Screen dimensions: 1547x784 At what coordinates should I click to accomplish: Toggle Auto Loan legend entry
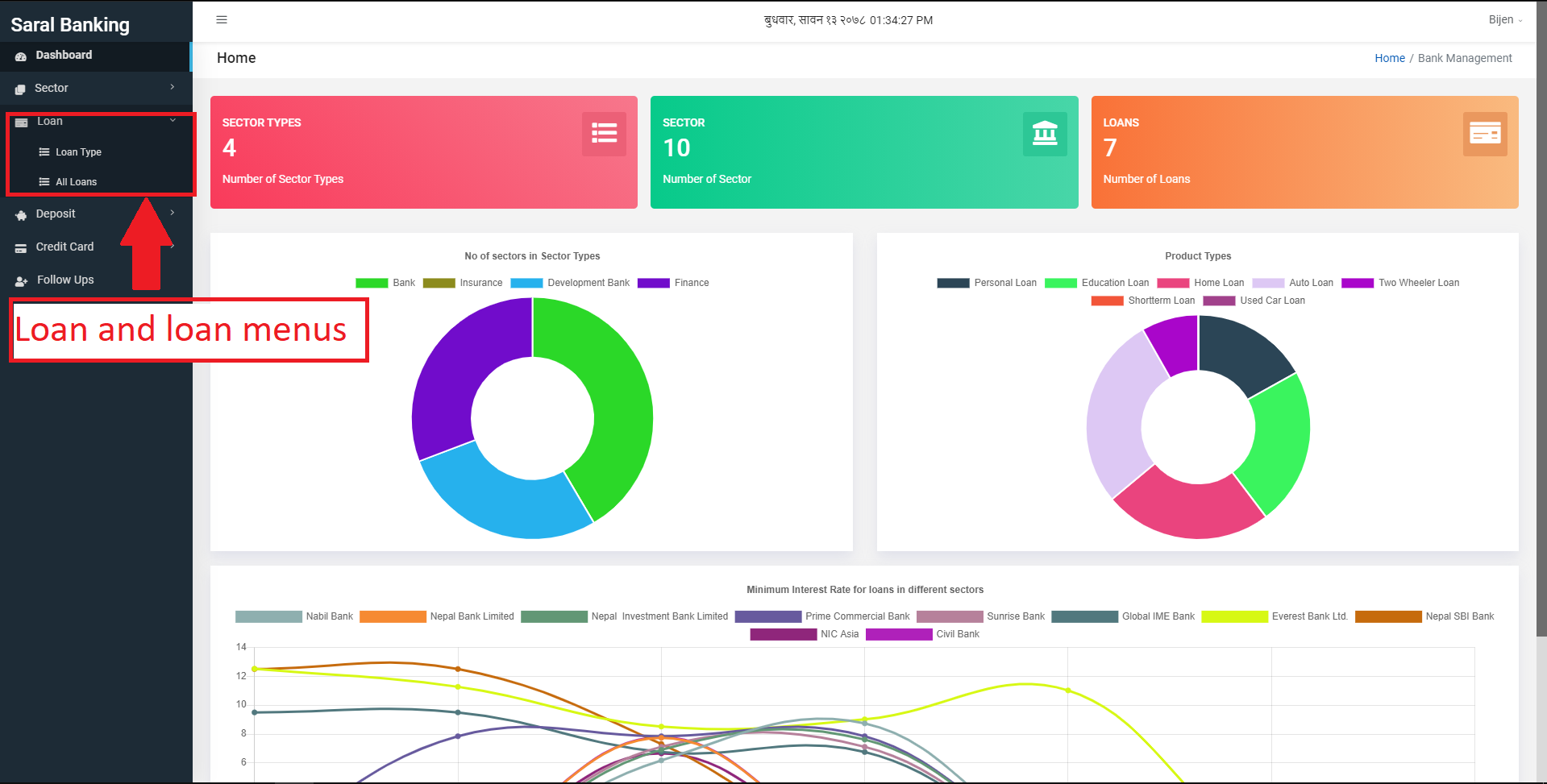point(1292,283)
